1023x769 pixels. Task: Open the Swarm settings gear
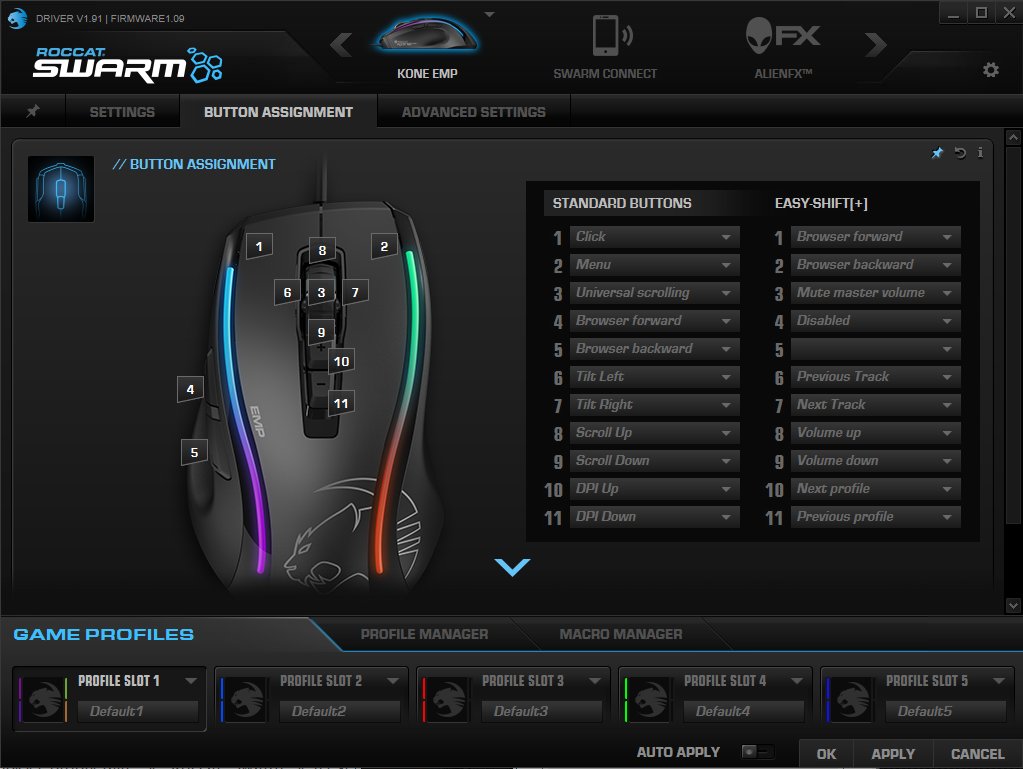[989, 70]
